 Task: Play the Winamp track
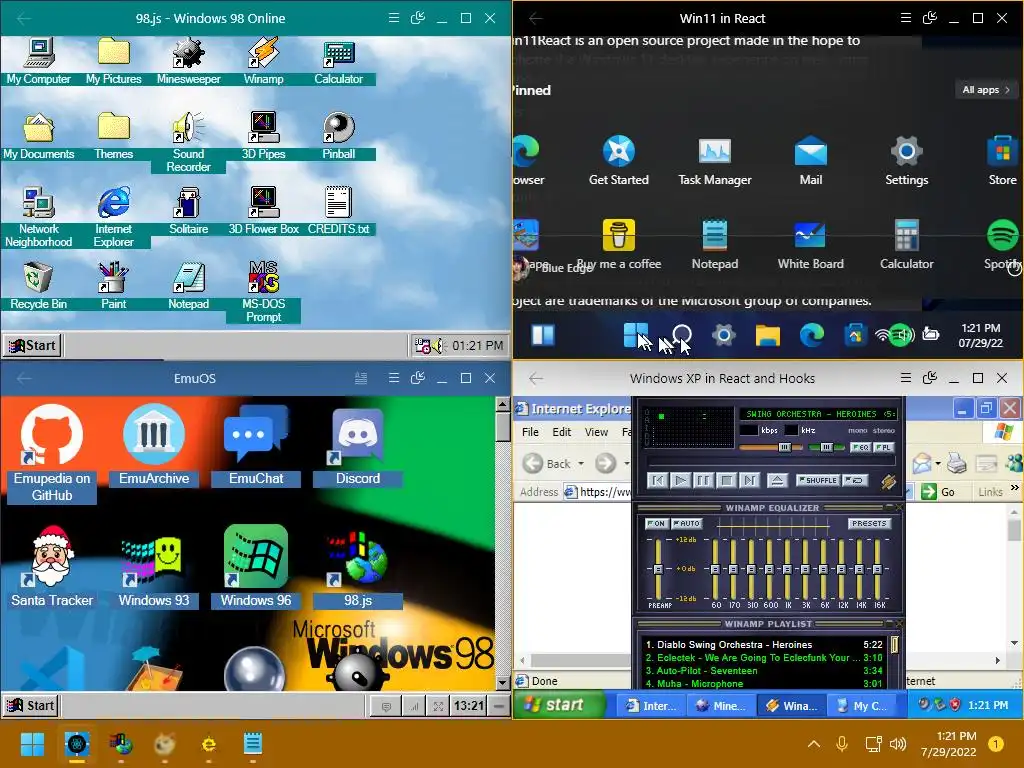[x=680, y=481]
